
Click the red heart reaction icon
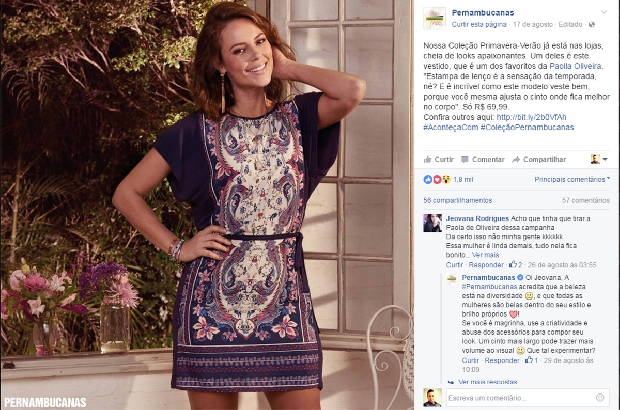click(x=437, y=179)
